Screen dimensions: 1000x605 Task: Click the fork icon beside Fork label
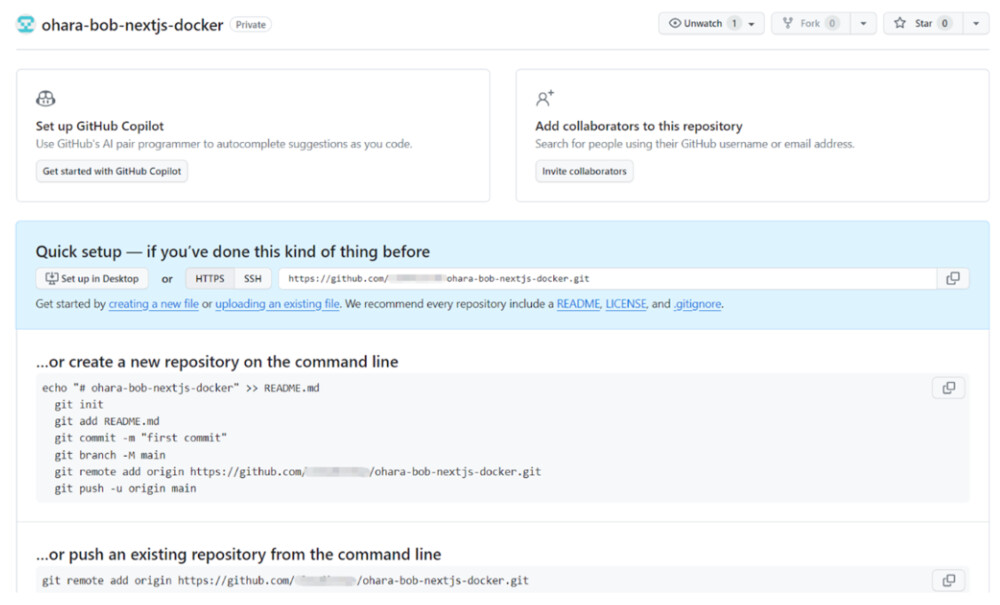(x=788, y=24)
